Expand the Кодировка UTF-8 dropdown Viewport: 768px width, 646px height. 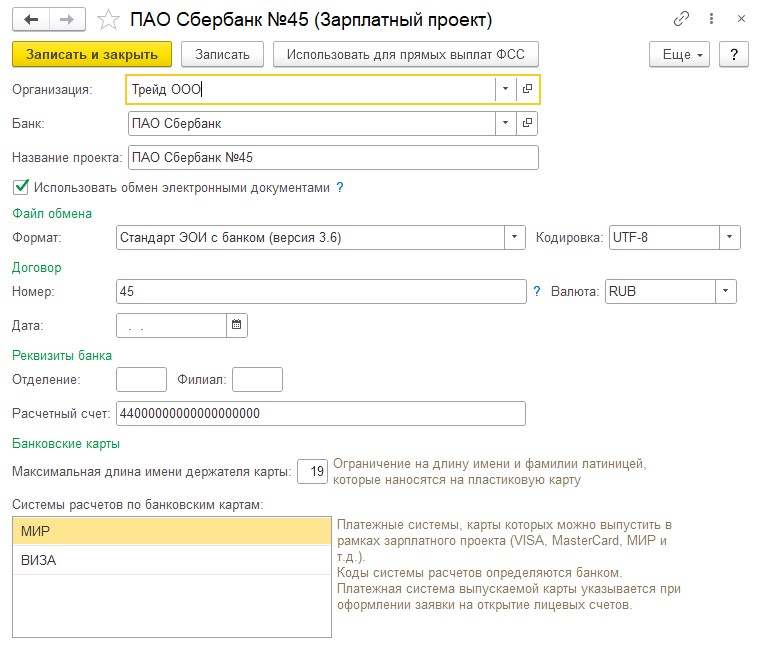[x=729, y=238]
